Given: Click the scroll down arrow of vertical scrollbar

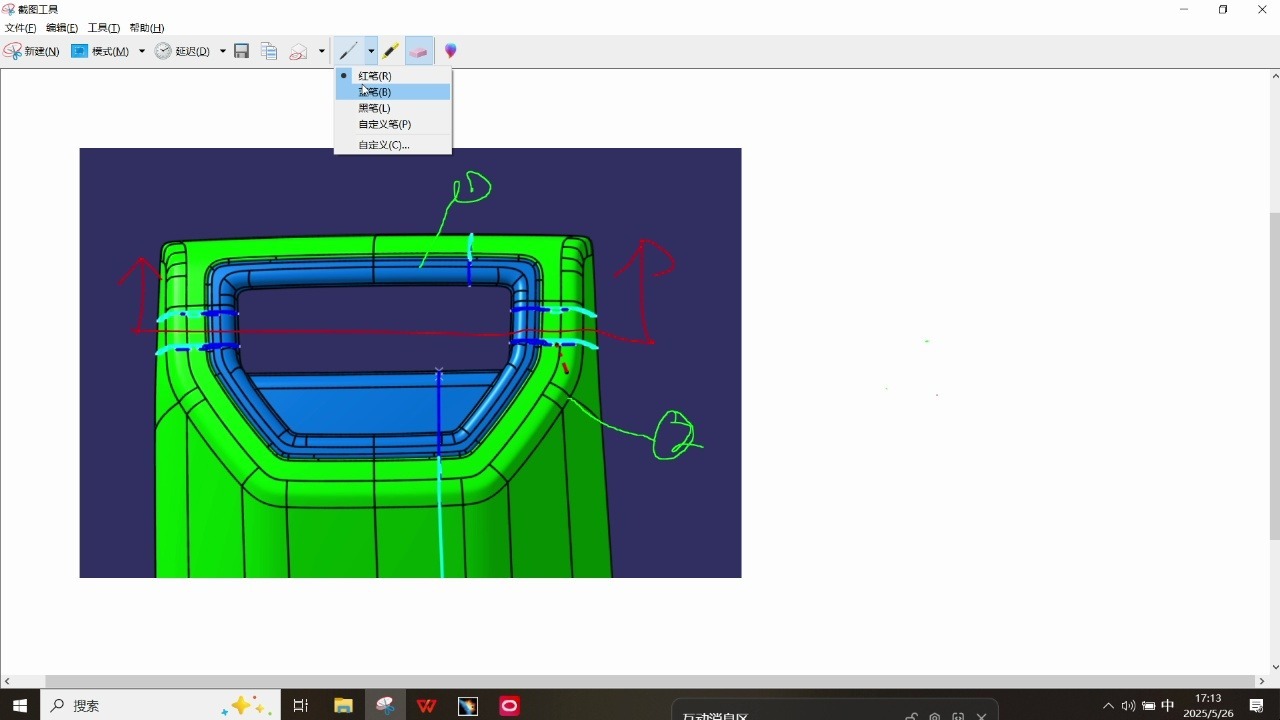Looking at the screenshot, I should tap(1274, 667).
